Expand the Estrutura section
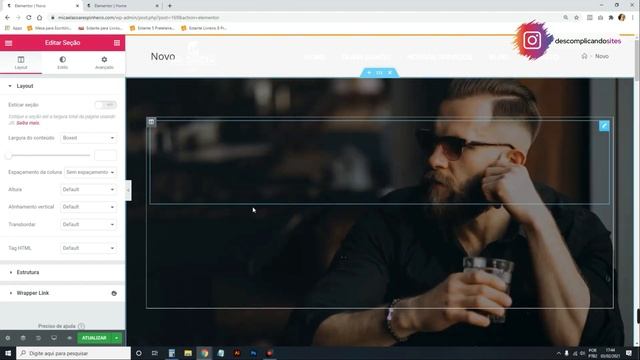Screen dimensions: 640x360 [62, 272]
